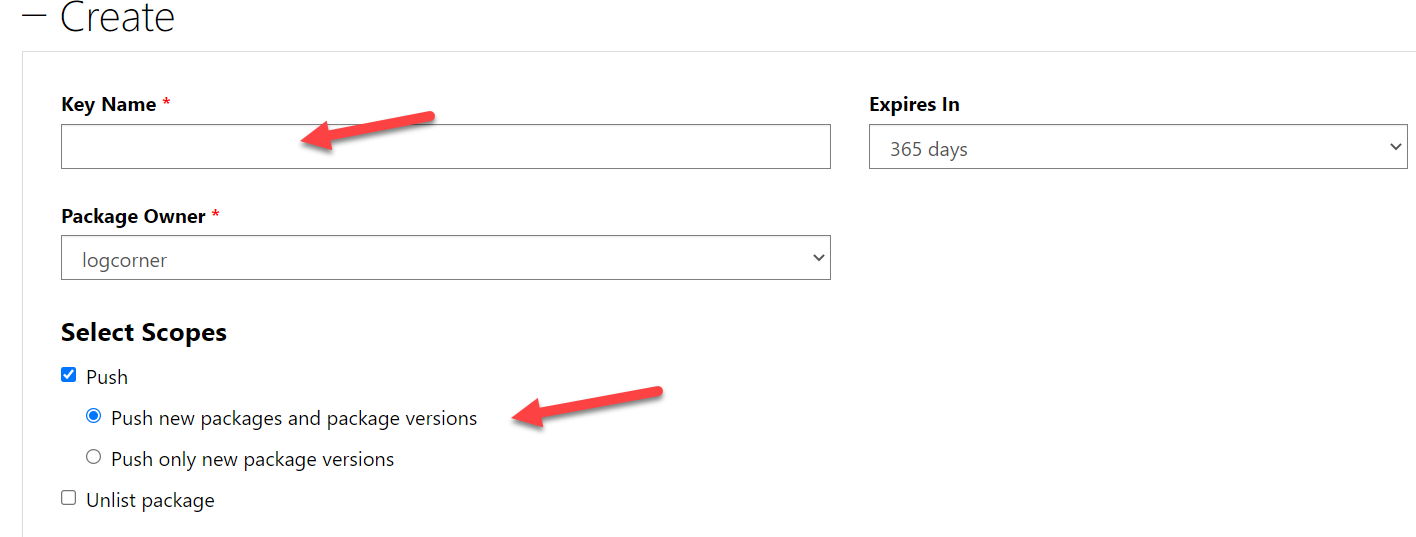This screenshot has width=1416, height=537.
Task: Click the Key Name label
Action: point(109,104)
